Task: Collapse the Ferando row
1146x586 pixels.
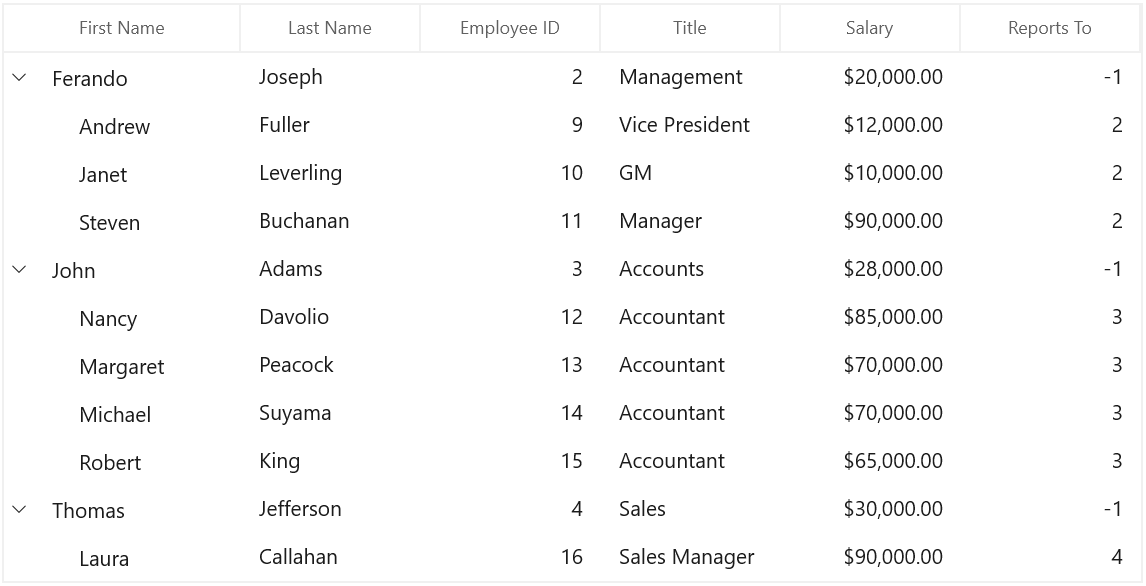Action: click(x=20, y=77)
